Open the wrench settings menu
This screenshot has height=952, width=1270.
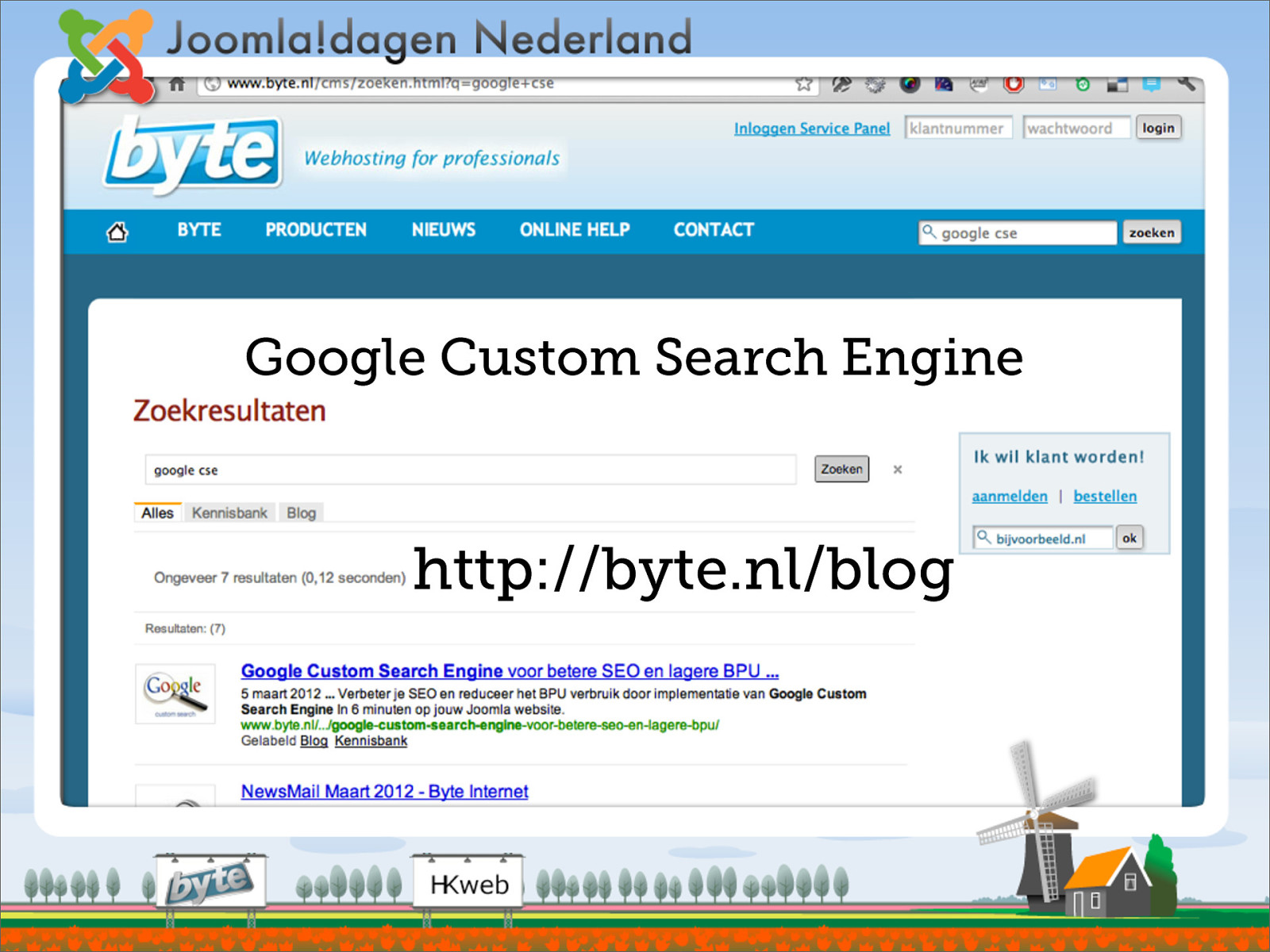1186,83
